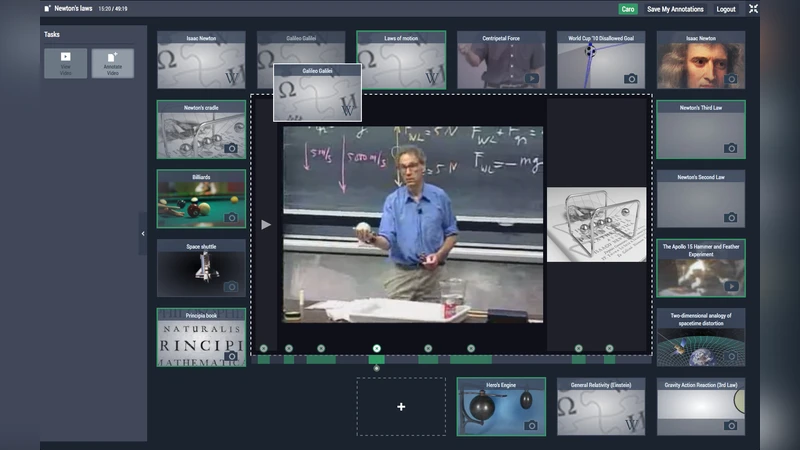Click the camera icon on Newton's cradle card

pos(231,148)
